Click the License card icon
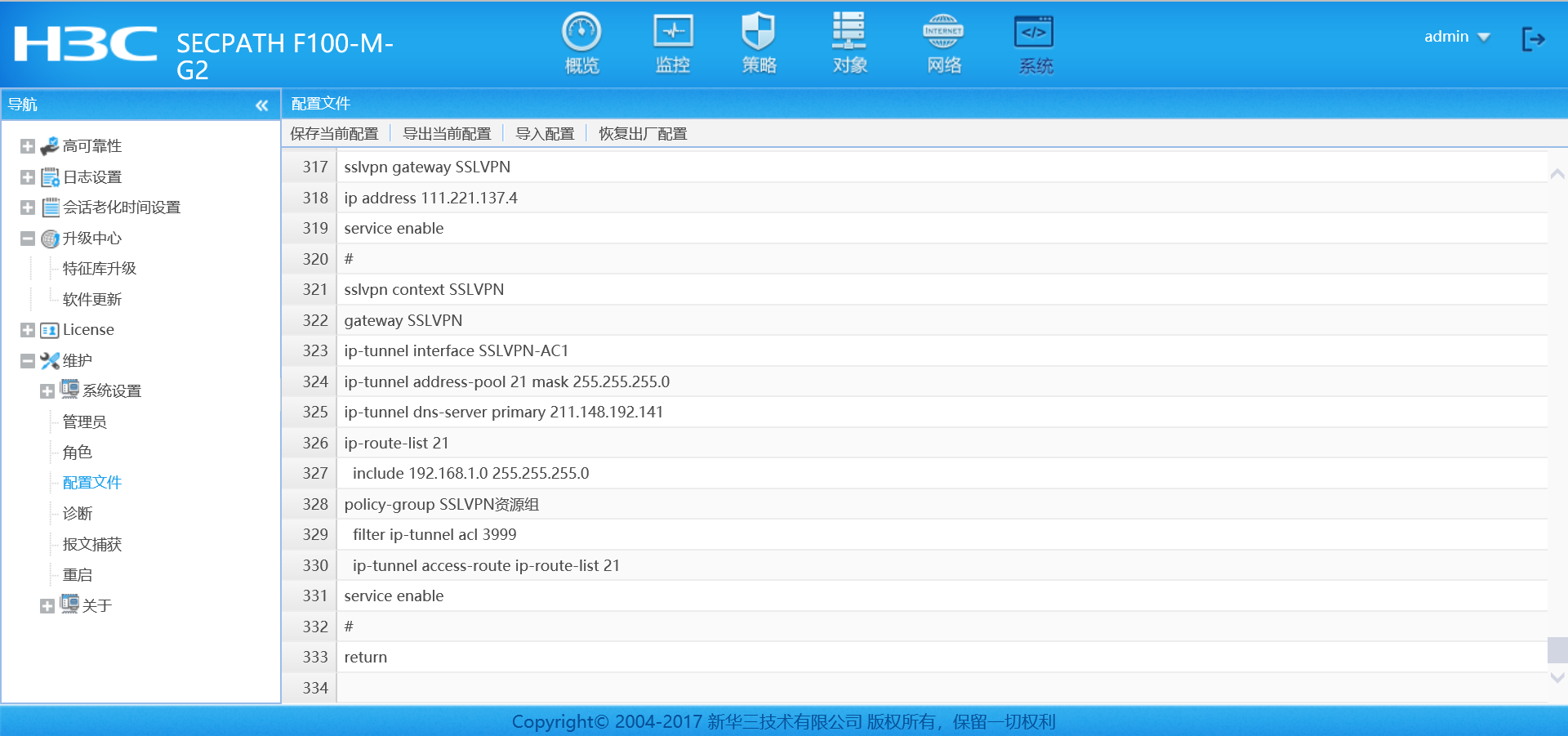 50,330
